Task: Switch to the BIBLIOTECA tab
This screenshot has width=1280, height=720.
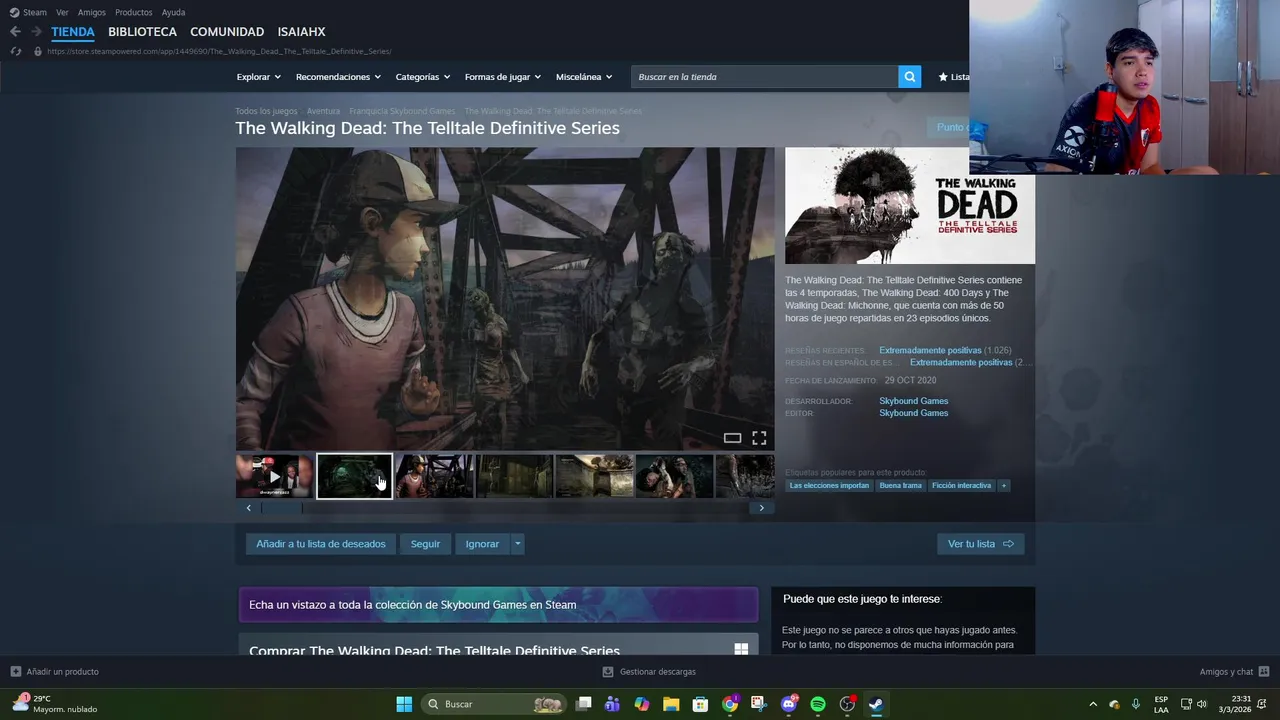Action: pyautogui.click(x=142, y=32)
